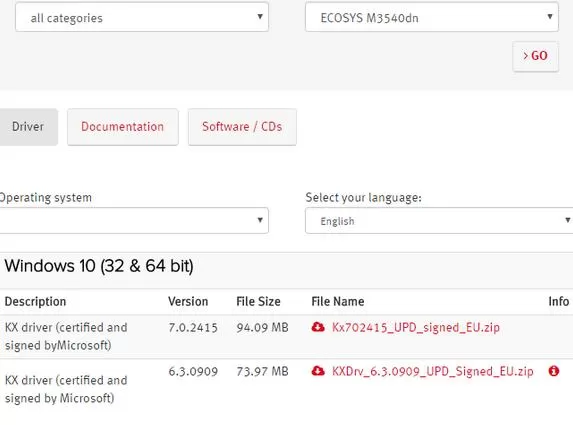The width and height of the screenshot is (573, 425).
Task: Open the ECOSYS M3540dn model selector
Action: tap(432, 17)
